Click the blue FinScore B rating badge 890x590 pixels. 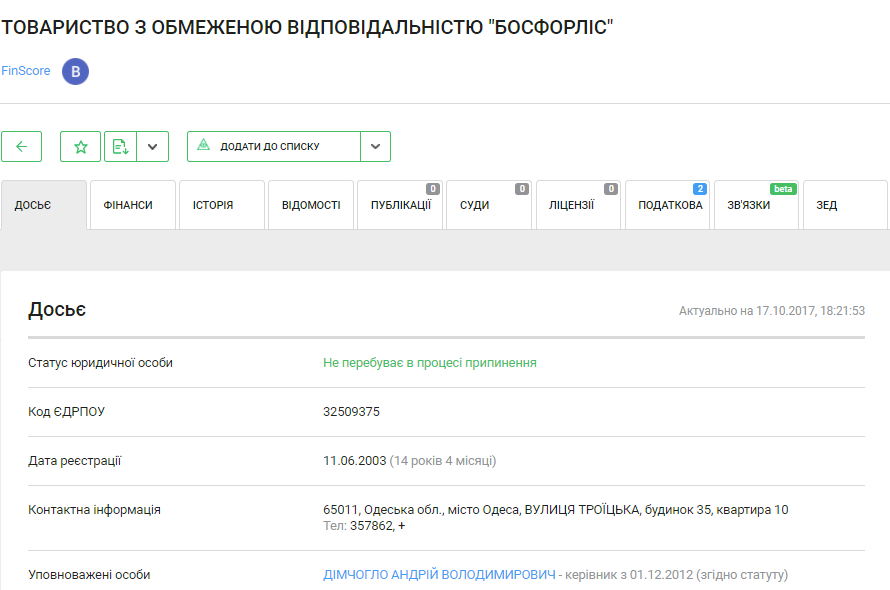[x=75, y=71]
